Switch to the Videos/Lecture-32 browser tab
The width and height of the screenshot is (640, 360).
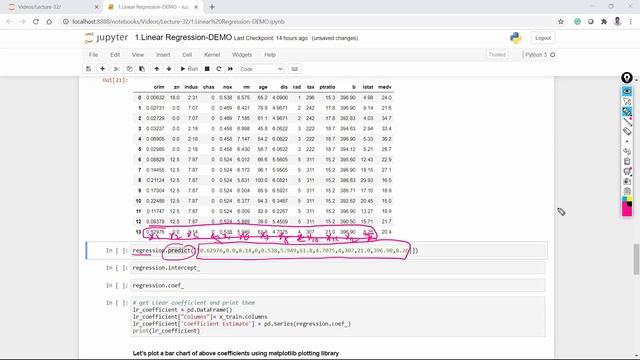pos(52,7)
